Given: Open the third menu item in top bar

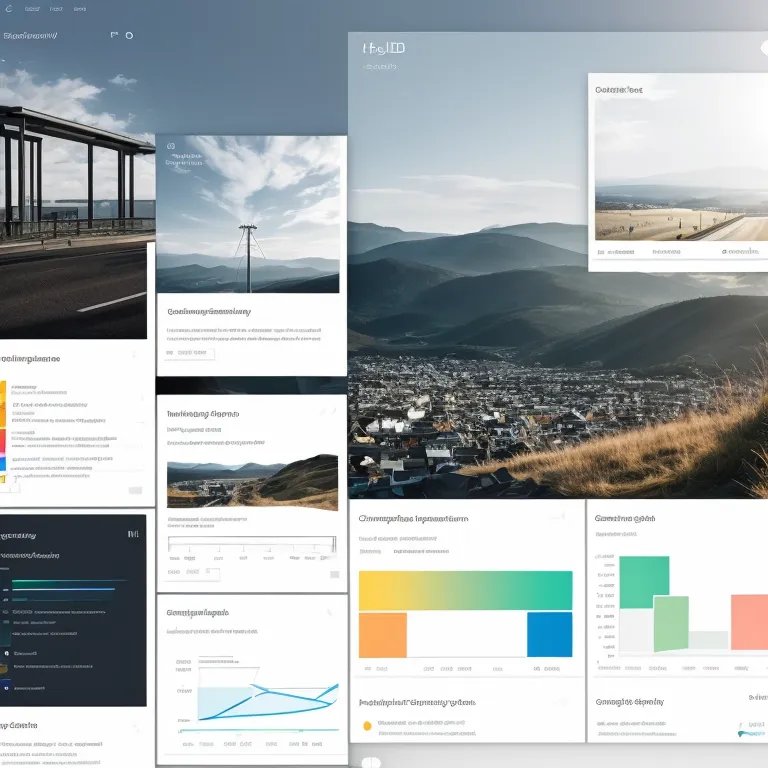Looking at the screenshot, I should click(x=79, y=9).
